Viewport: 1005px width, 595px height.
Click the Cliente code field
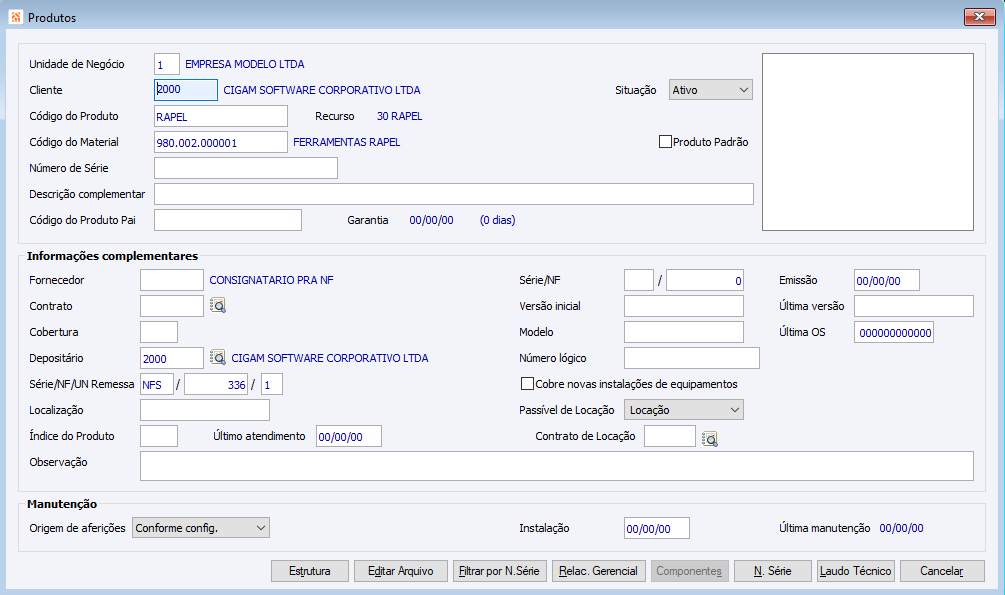pos(186,90)
